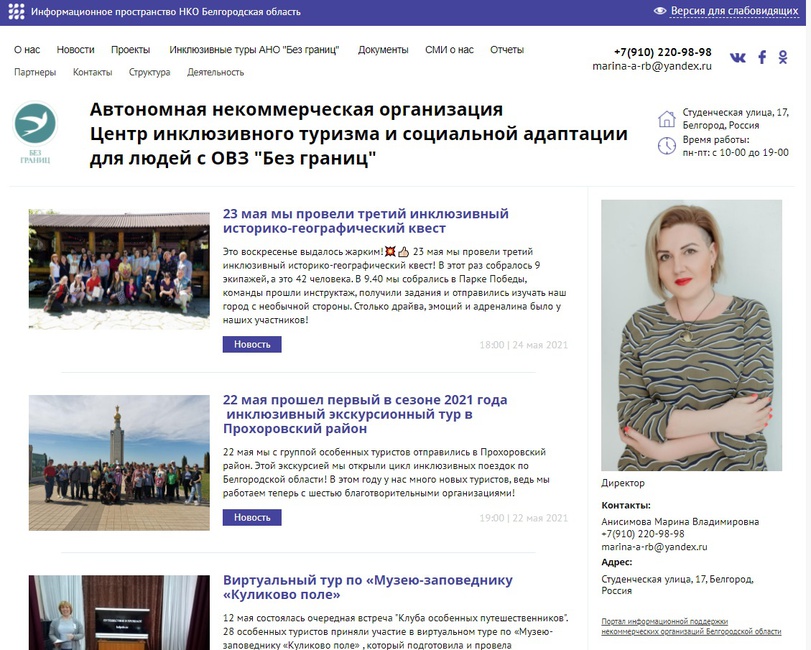The image size is (811, 650).
Task: Click the name Анисимова Марина Владимировна
Action: 680,521
